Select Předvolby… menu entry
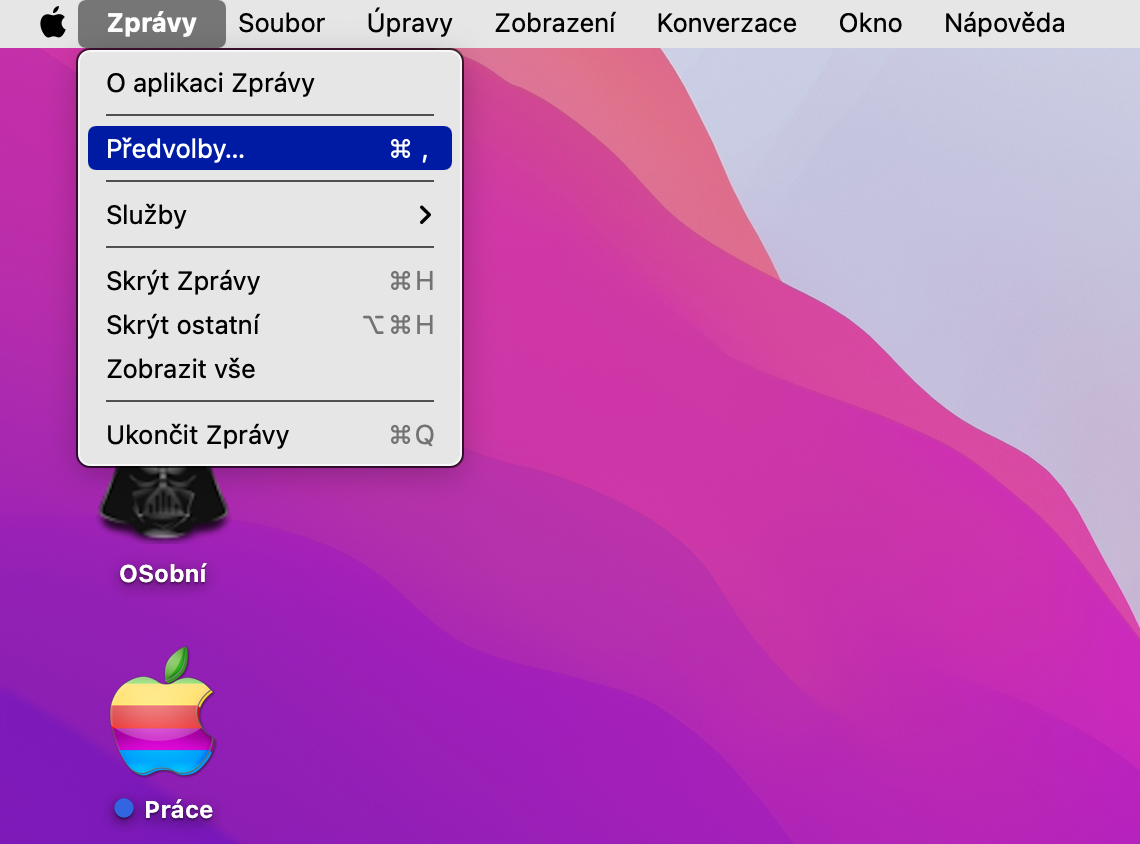This screenshot has height=844, width=1140. pyautogui.click(x=270, y=148)
